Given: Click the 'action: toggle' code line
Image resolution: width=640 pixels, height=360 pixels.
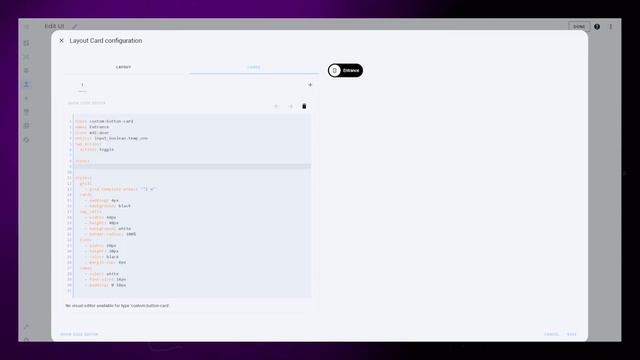Looking at the screenshot, I should pyautogui.click(x=97, y=149).
